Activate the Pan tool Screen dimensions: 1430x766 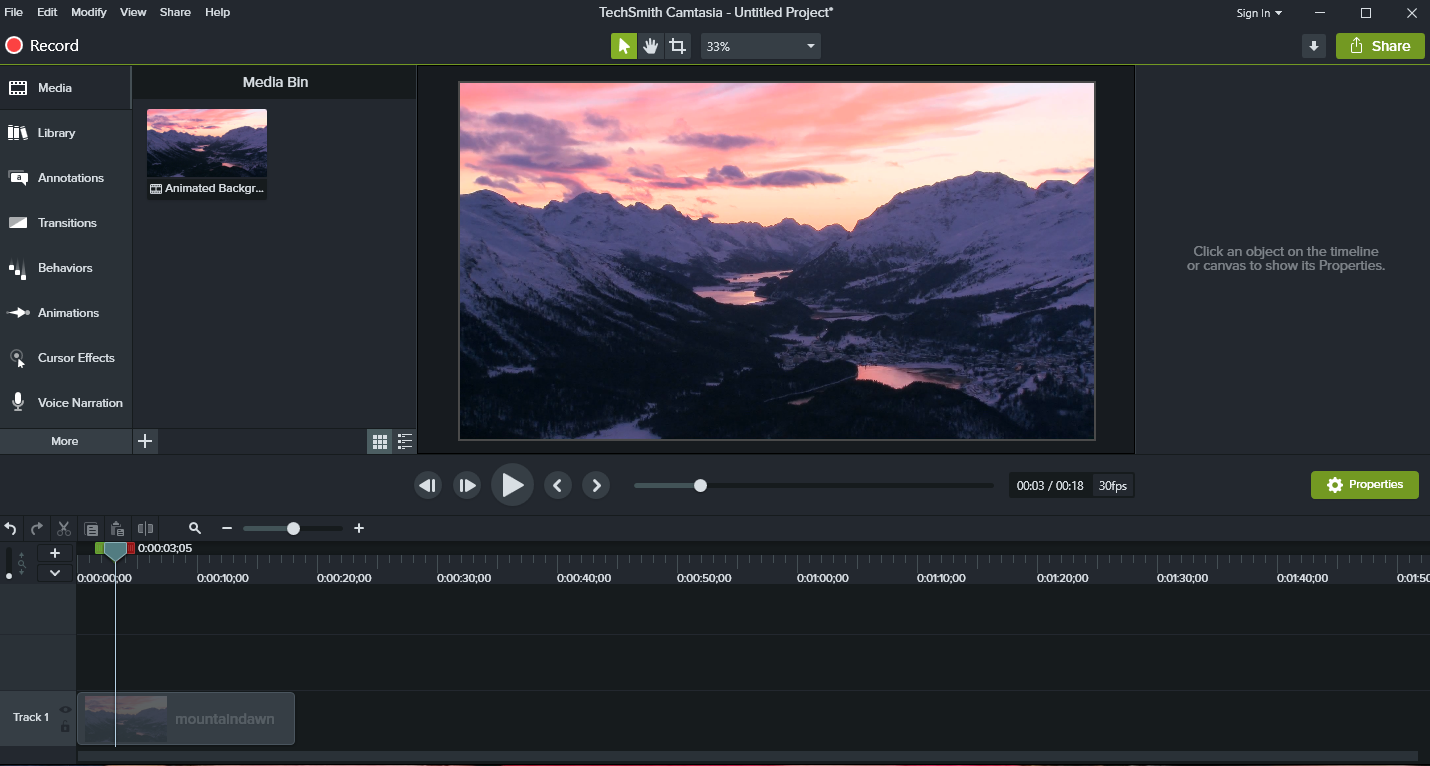(x=651, y=46)
